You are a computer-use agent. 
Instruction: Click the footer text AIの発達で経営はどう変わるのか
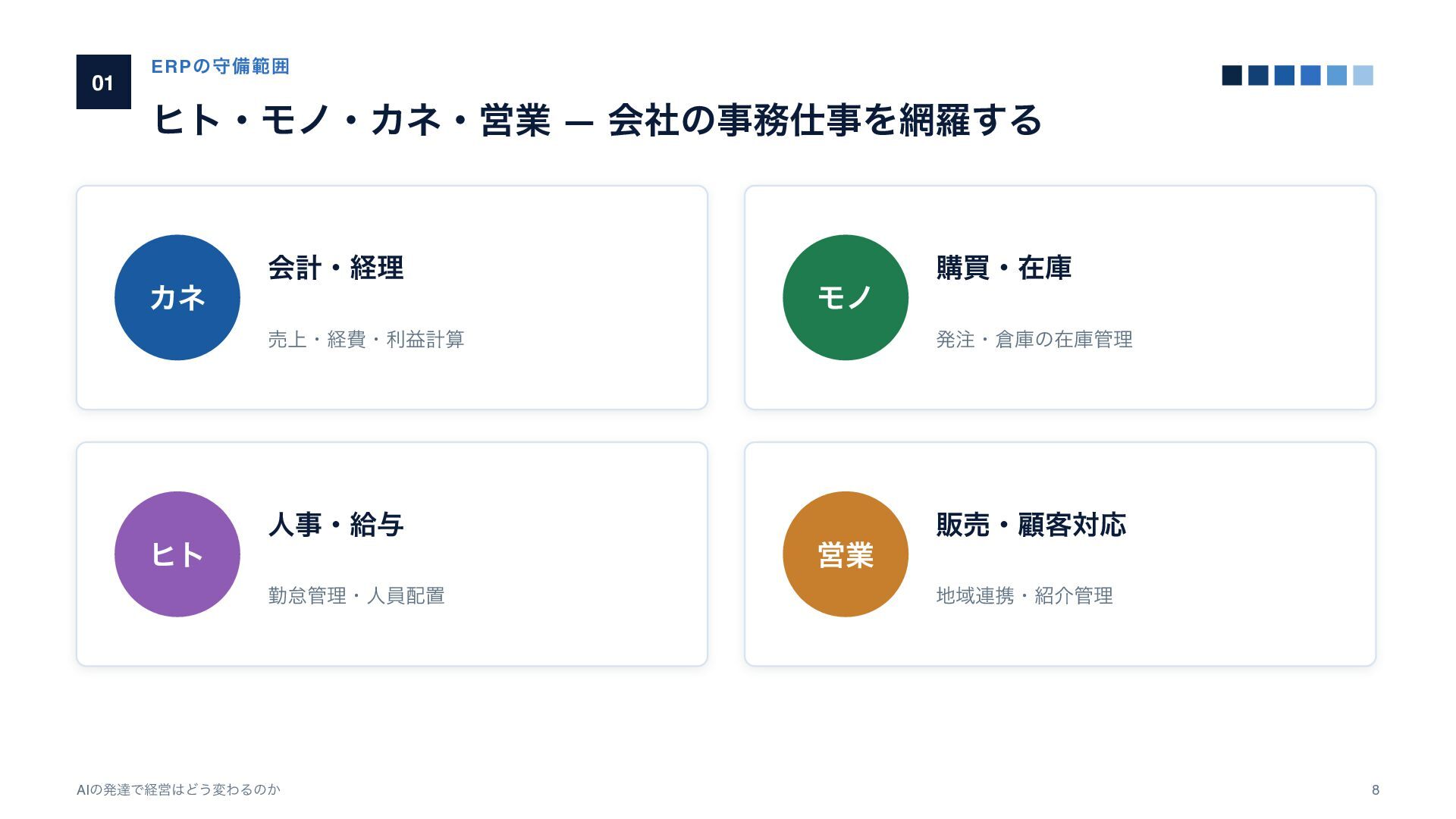click(179, 789)
